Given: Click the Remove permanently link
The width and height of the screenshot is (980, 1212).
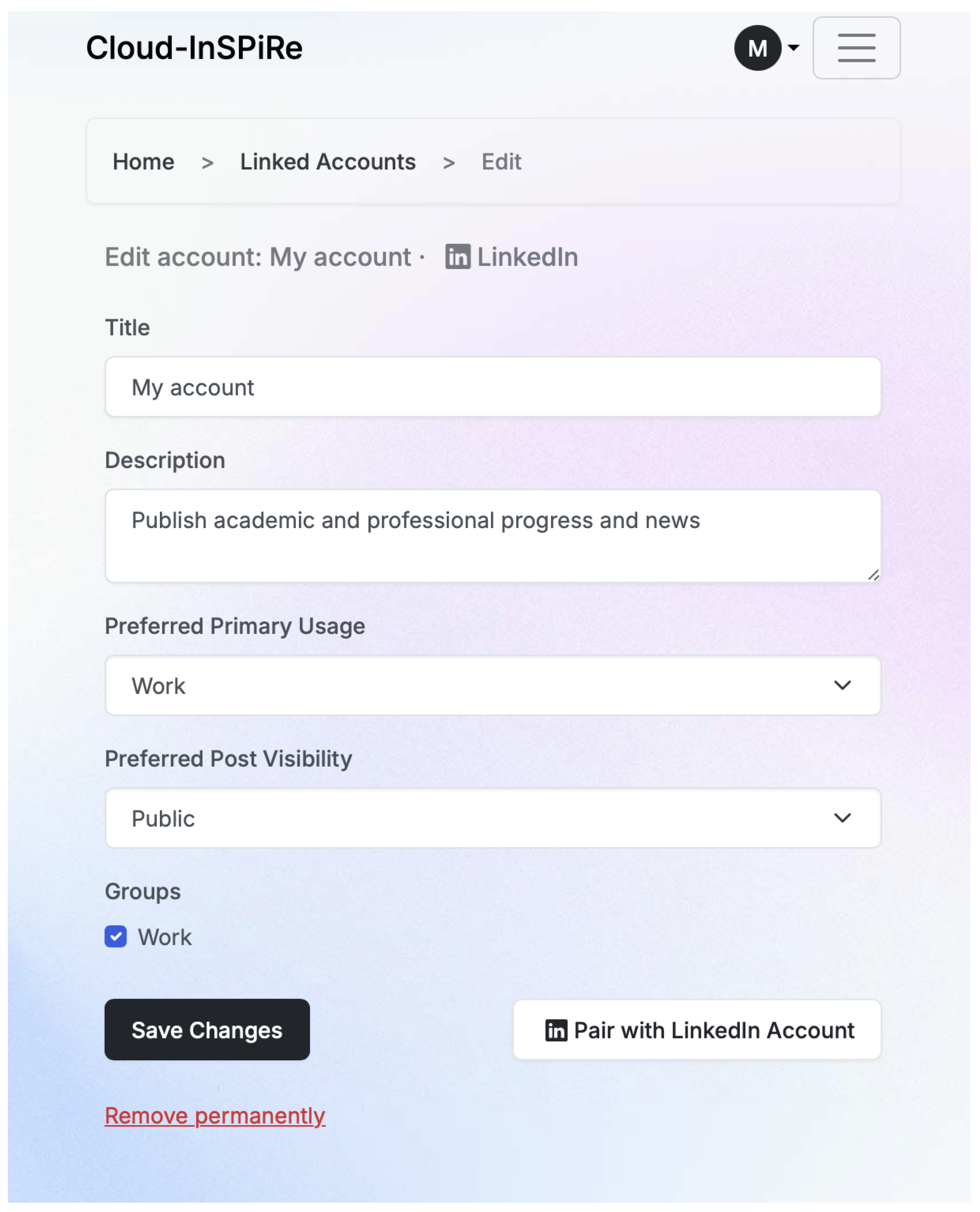Looking at the screenshot, I should click(x=215, y=1116).
